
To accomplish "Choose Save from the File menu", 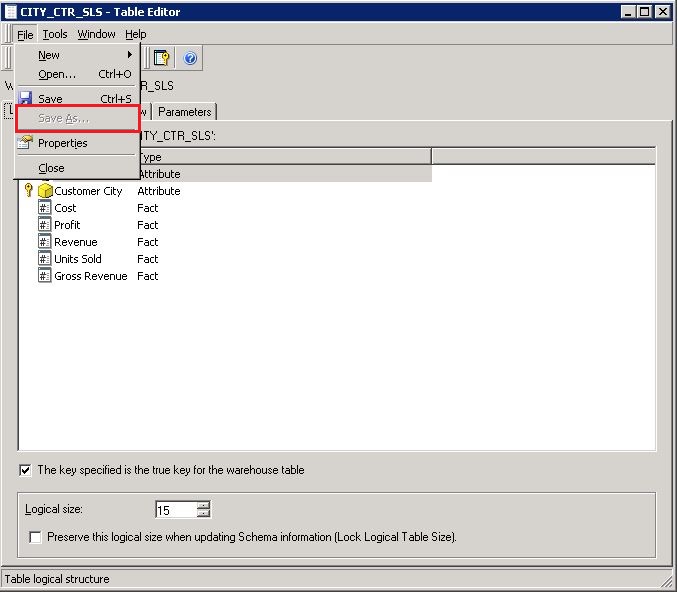I will [x=78, y=99].
